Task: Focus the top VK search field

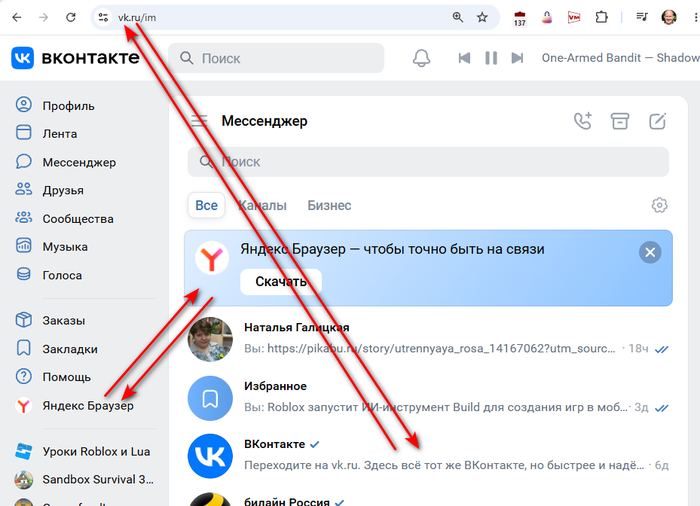Action: tap(276, 58)
